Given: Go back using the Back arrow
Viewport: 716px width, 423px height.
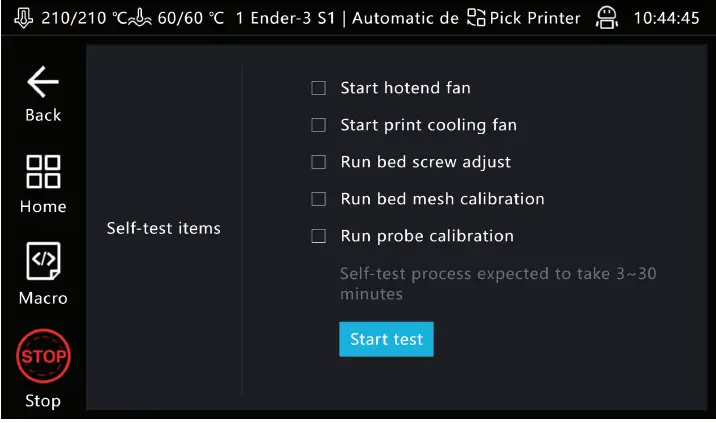Looking at the screenshot, I should click(x=42, y=84).
